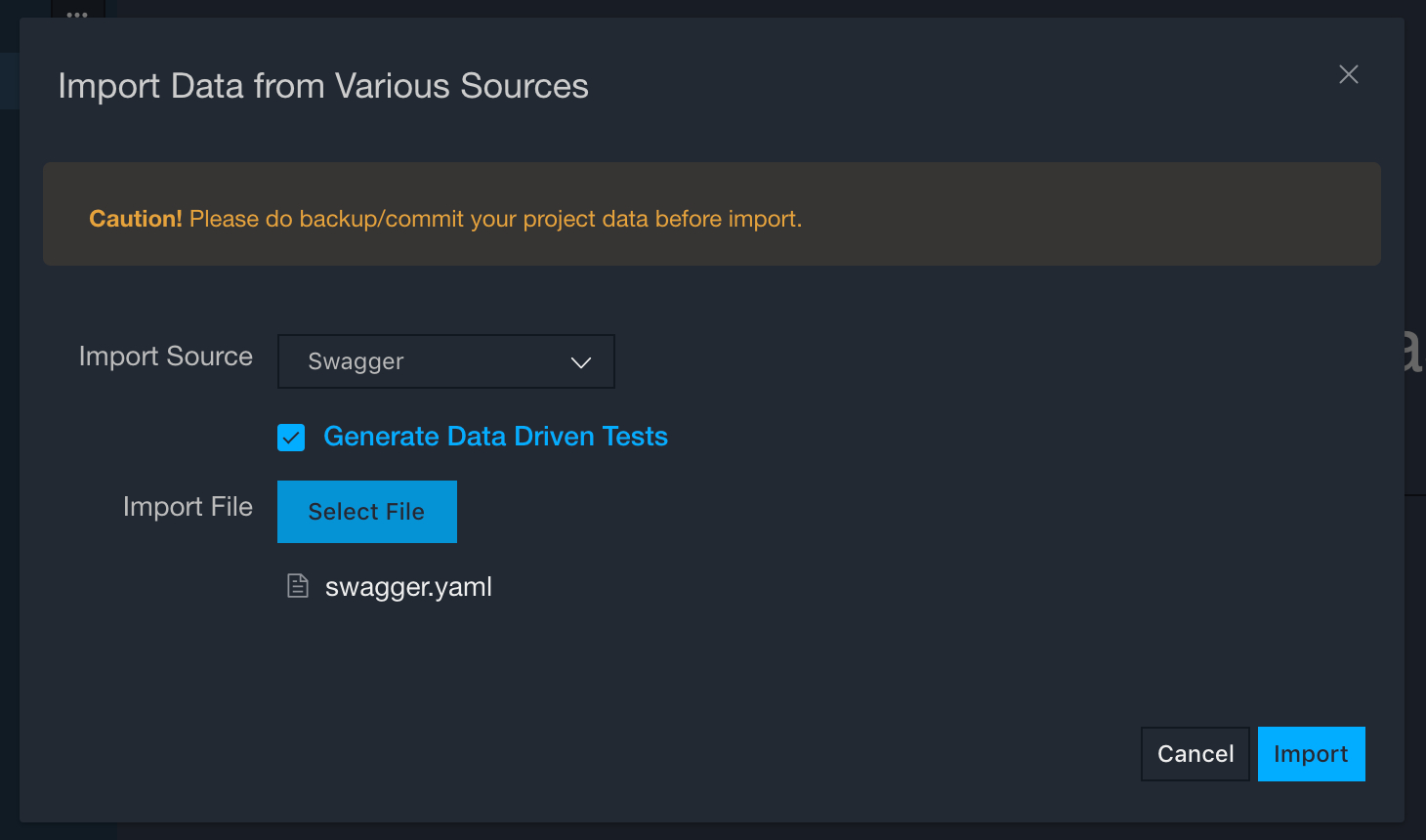Uncheck the Generate Data Driven Tests checkbox
Screen dimensions: 1426x840
[x=291, y=438]
